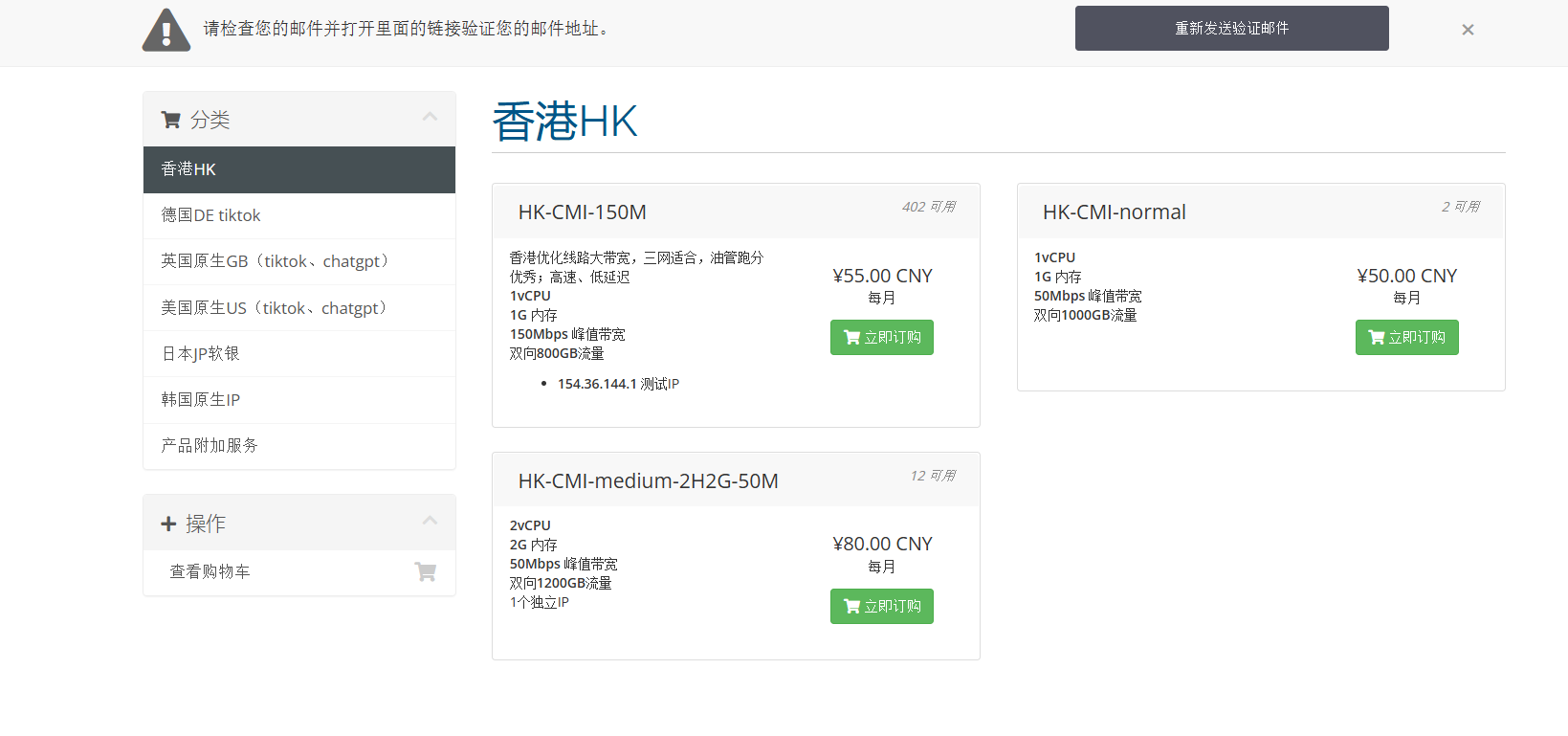
Task: Open the 德国DE tiktok category
Action: tap(299, 215)
